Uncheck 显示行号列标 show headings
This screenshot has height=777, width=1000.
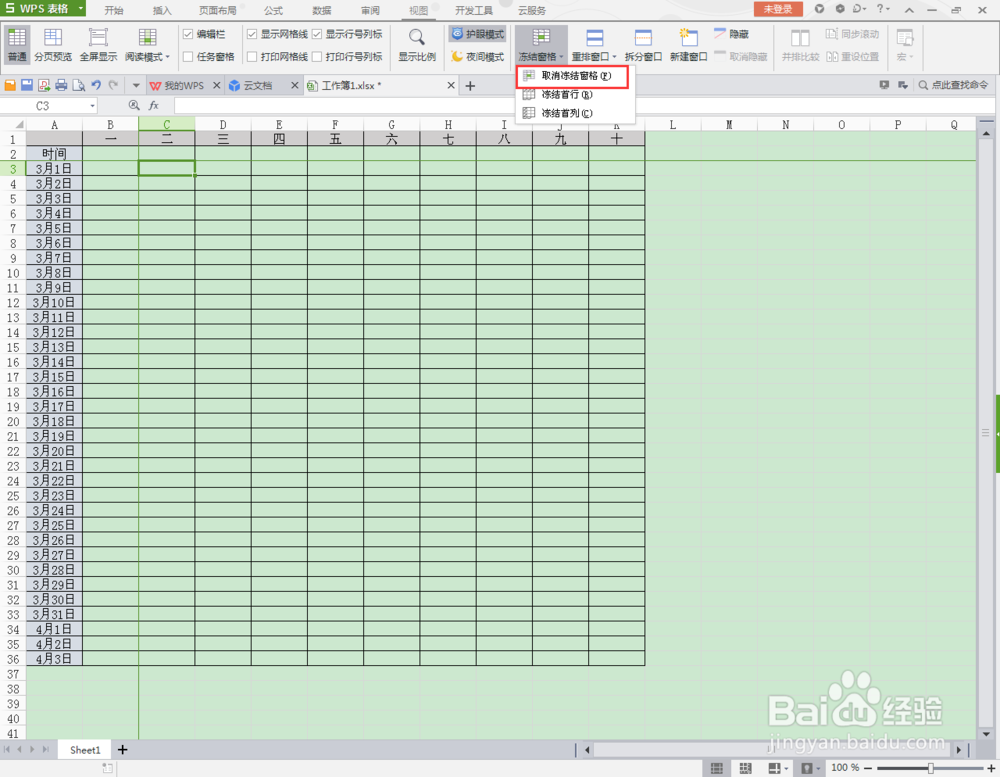[x=317, y=34]
